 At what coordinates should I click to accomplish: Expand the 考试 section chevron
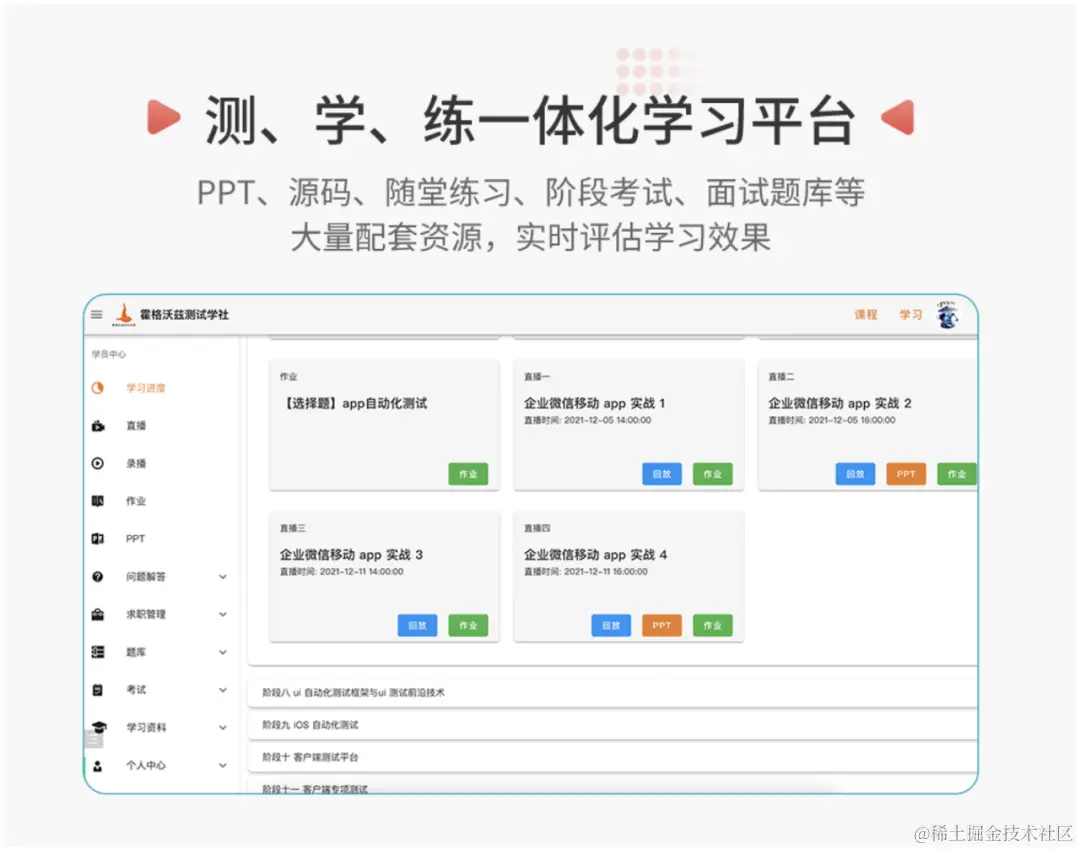point(222,689)
